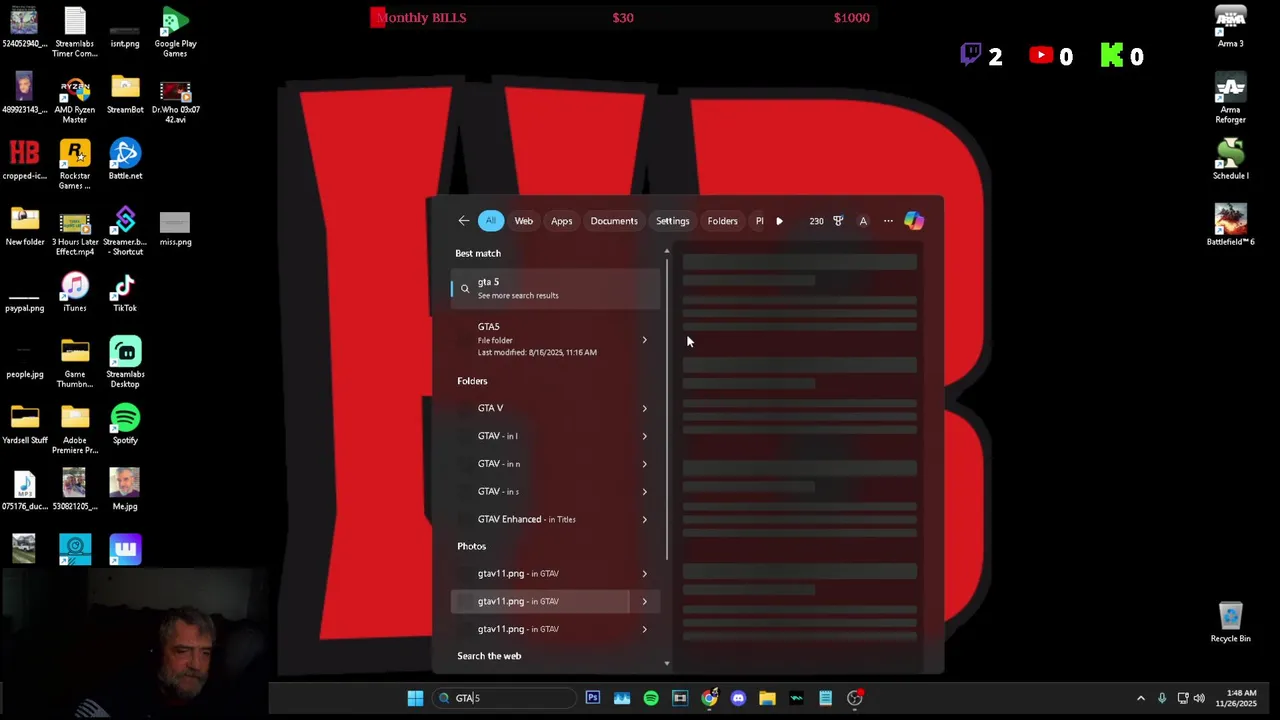Open the Yardsell Stuff folder

[25, 424]
